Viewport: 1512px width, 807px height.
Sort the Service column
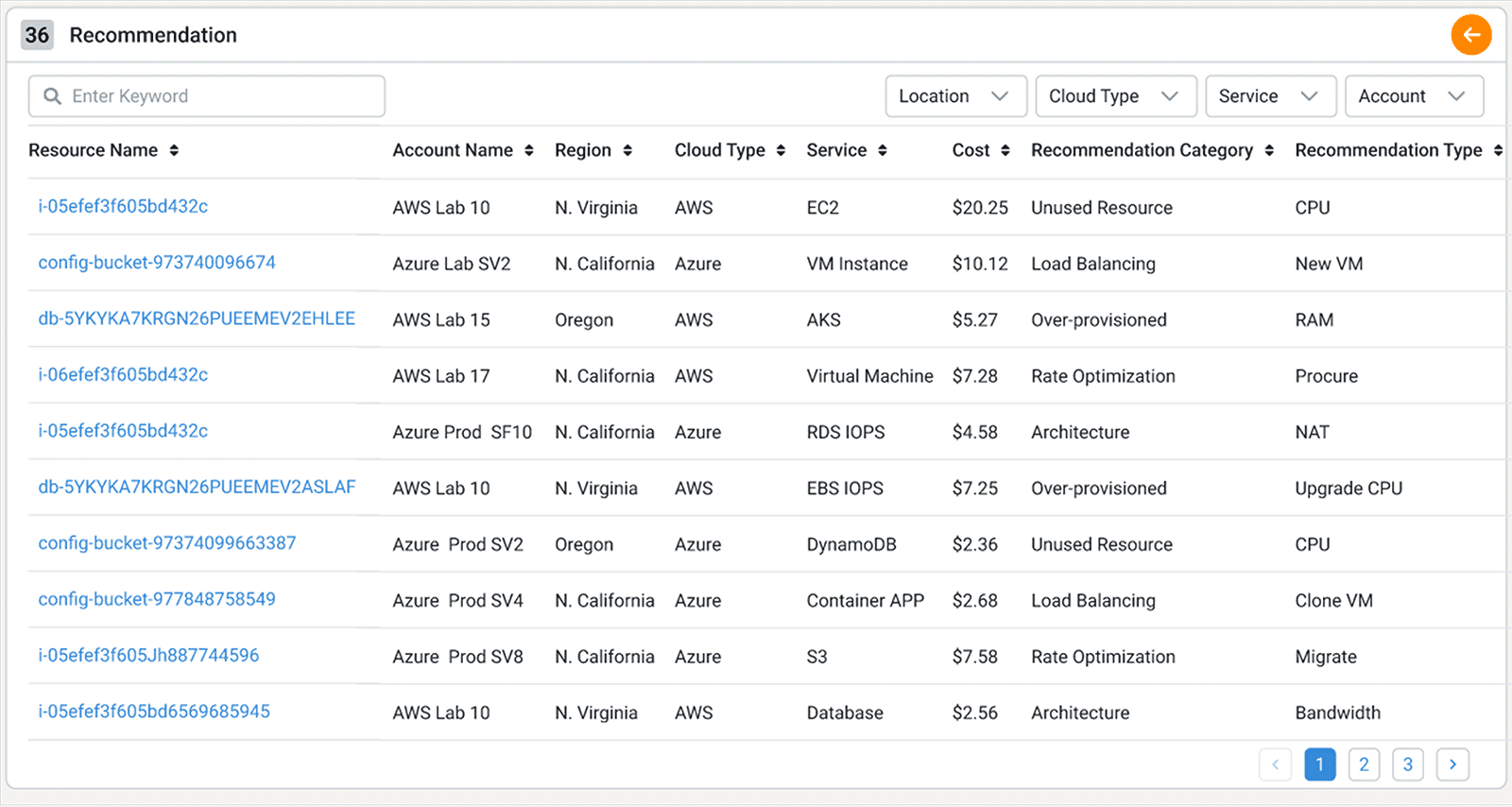(x=883, y=150)
